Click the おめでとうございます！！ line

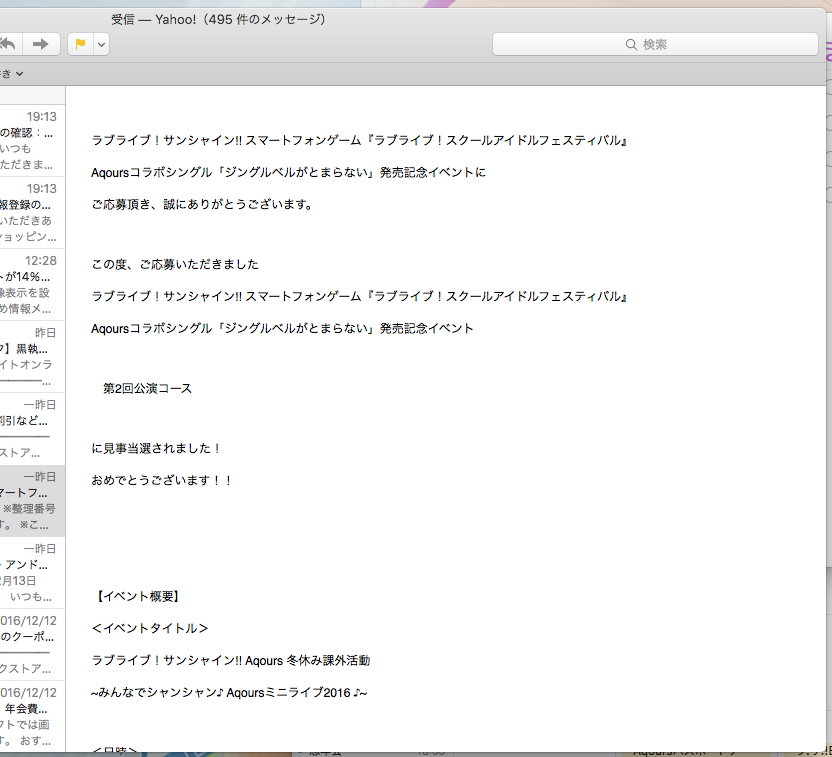(162, 480)
